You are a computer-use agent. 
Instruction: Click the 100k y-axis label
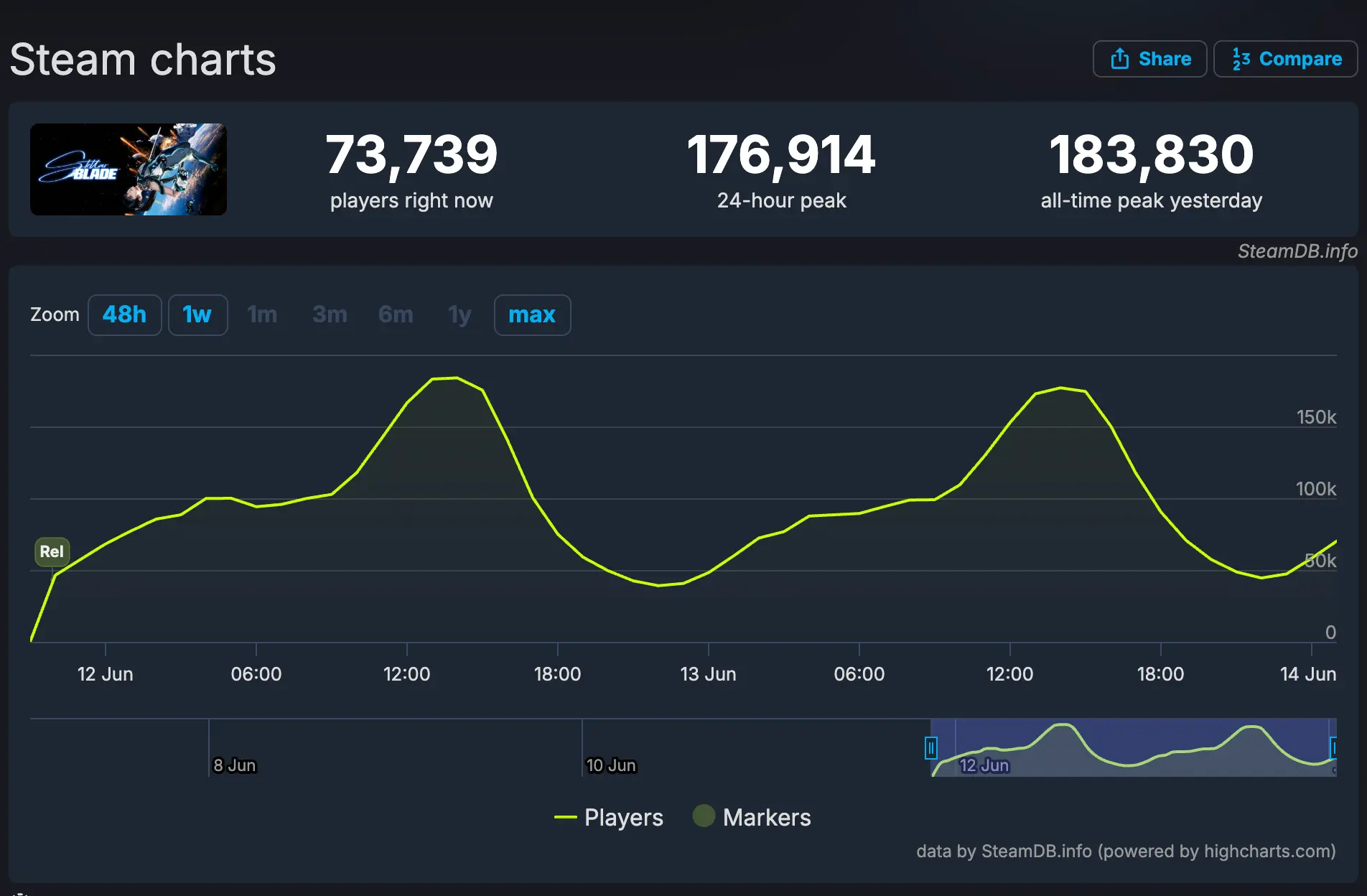click(1316, 489)
